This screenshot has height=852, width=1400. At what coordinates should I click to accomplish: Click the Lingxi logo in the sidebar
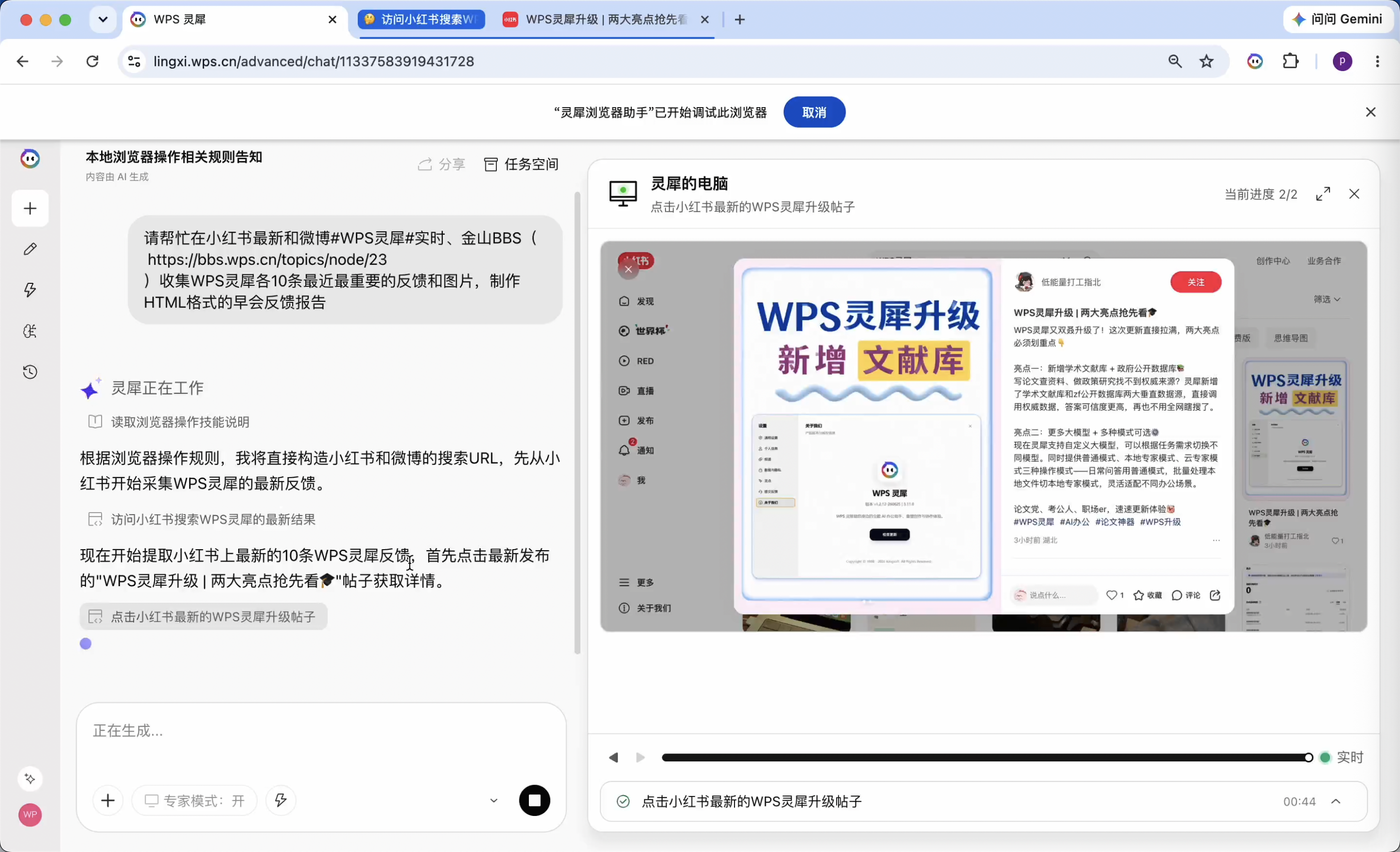(x=30, y=159)
